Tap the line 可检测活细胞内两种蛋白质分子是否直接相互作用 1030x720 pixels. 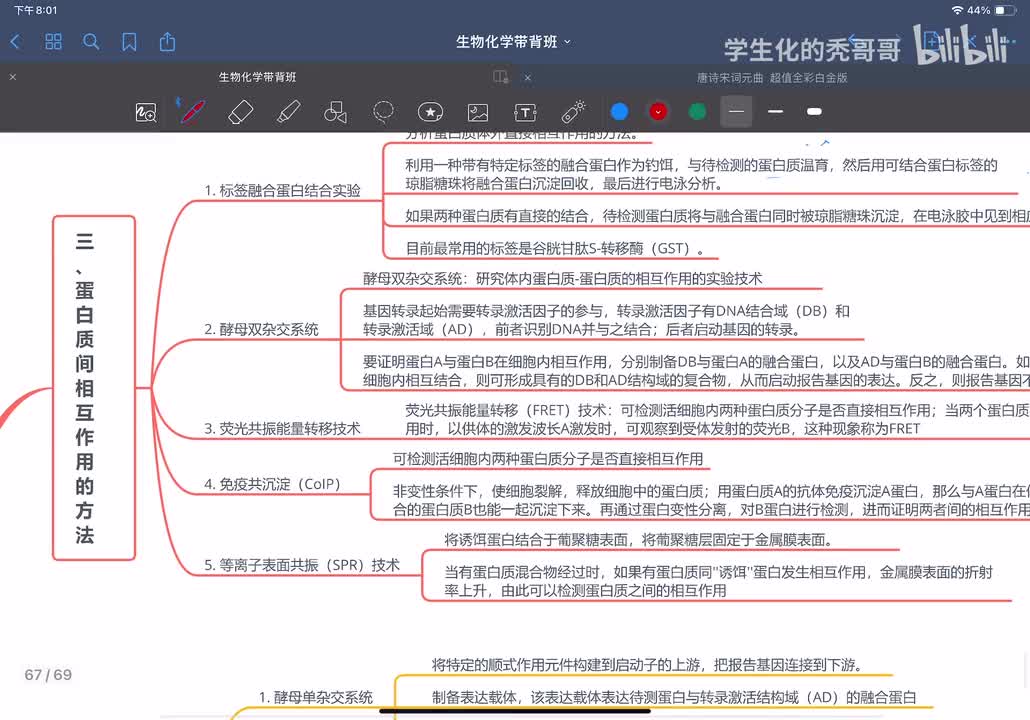(x=548, y=459)
